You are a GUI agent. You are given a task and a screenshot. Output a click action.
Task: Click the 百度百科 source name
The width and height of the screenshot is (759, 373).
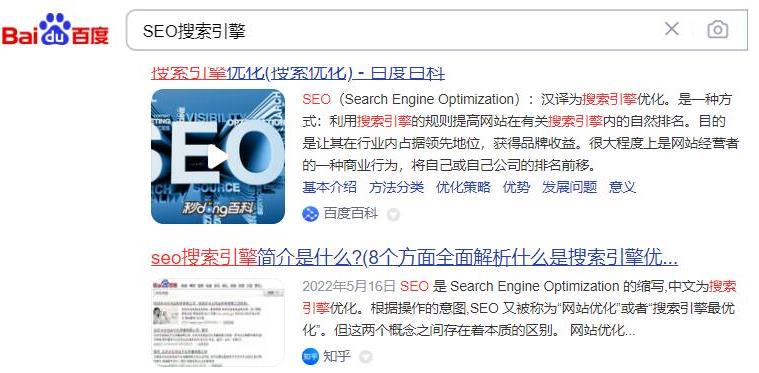[350, 214]
